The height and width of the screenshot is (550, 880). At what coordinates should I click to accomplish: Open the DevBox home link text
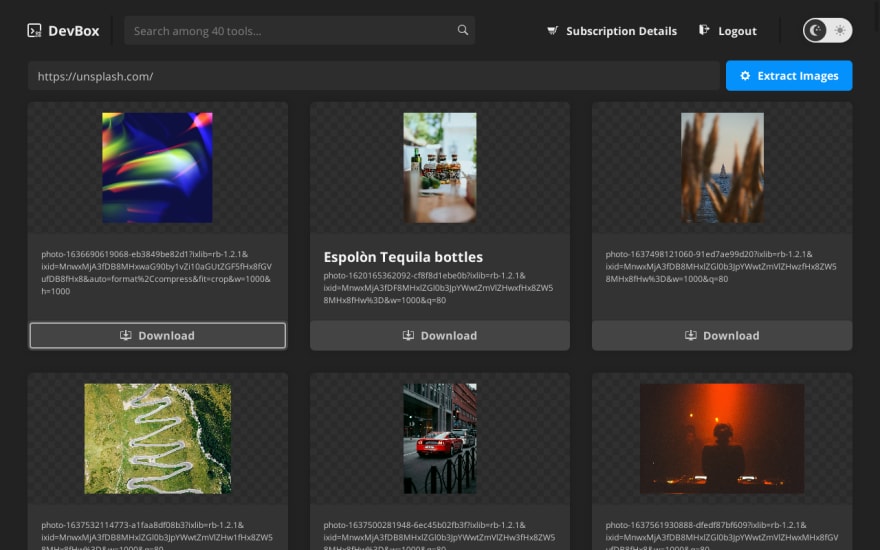click(74, 31)
